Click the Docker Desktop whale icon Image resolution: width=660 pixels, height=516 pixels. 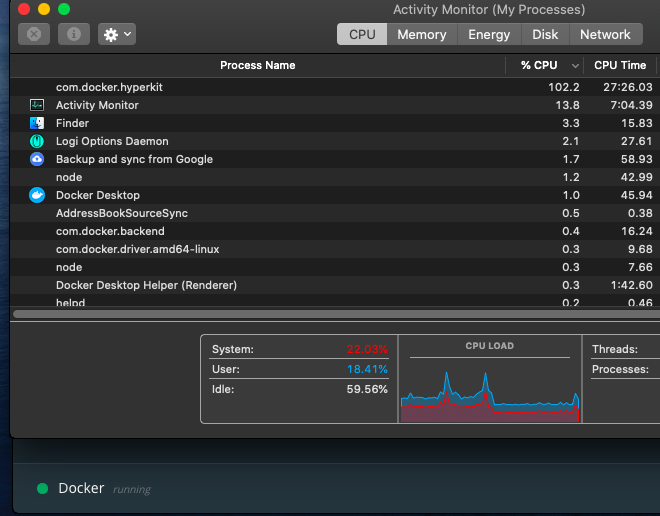click(x=37, y=195)
